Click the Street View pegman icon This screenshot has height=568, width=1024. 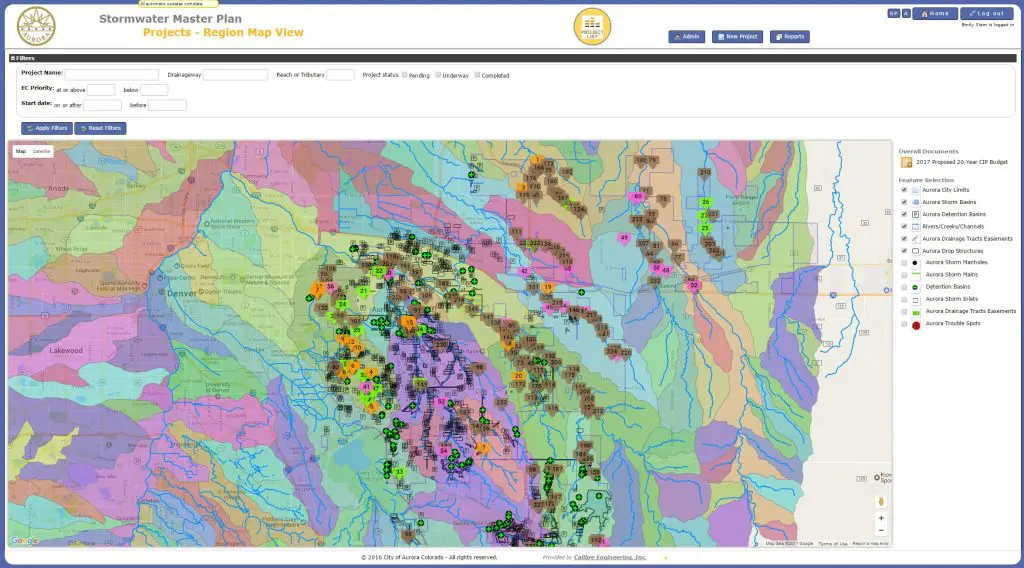tap(881, 501)
